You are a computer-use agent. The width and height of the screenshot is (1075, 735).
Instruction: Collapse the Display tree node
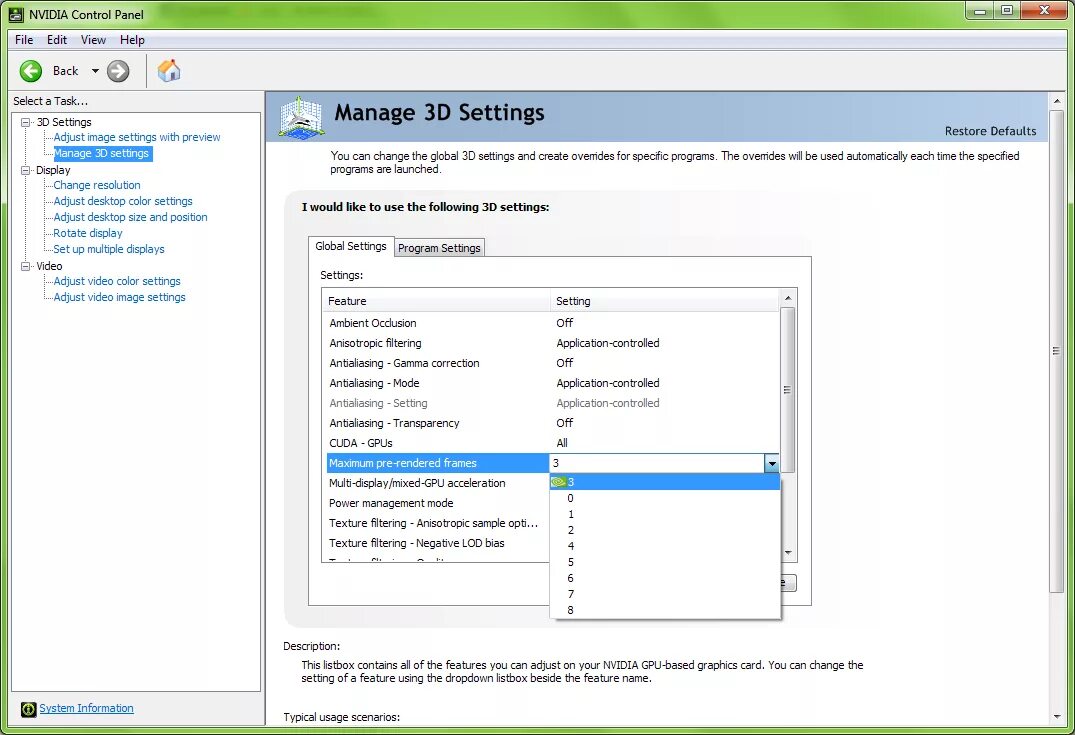pos(25,170)
